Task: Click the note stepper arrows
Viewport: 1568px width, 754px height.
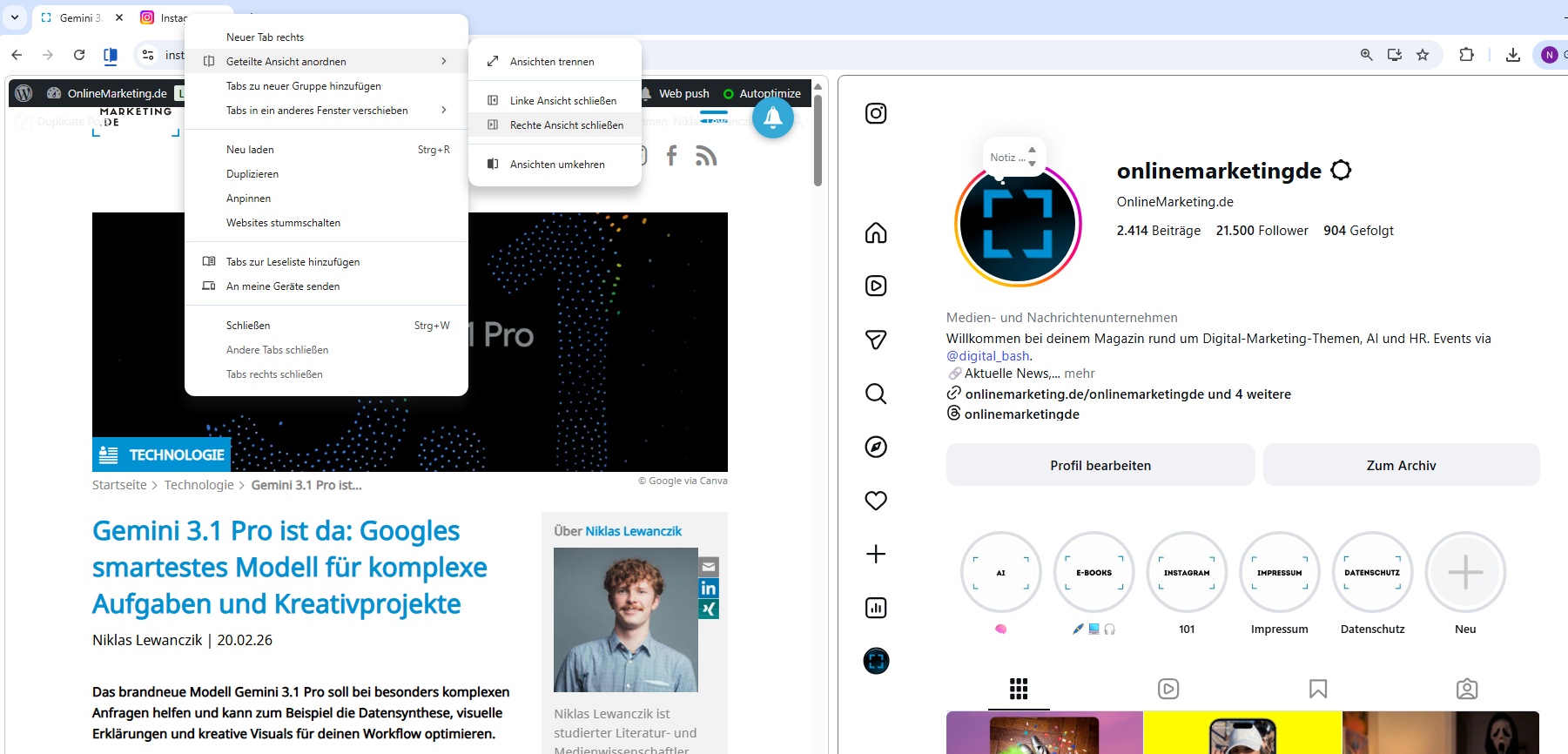Action: click(1032, 157)
